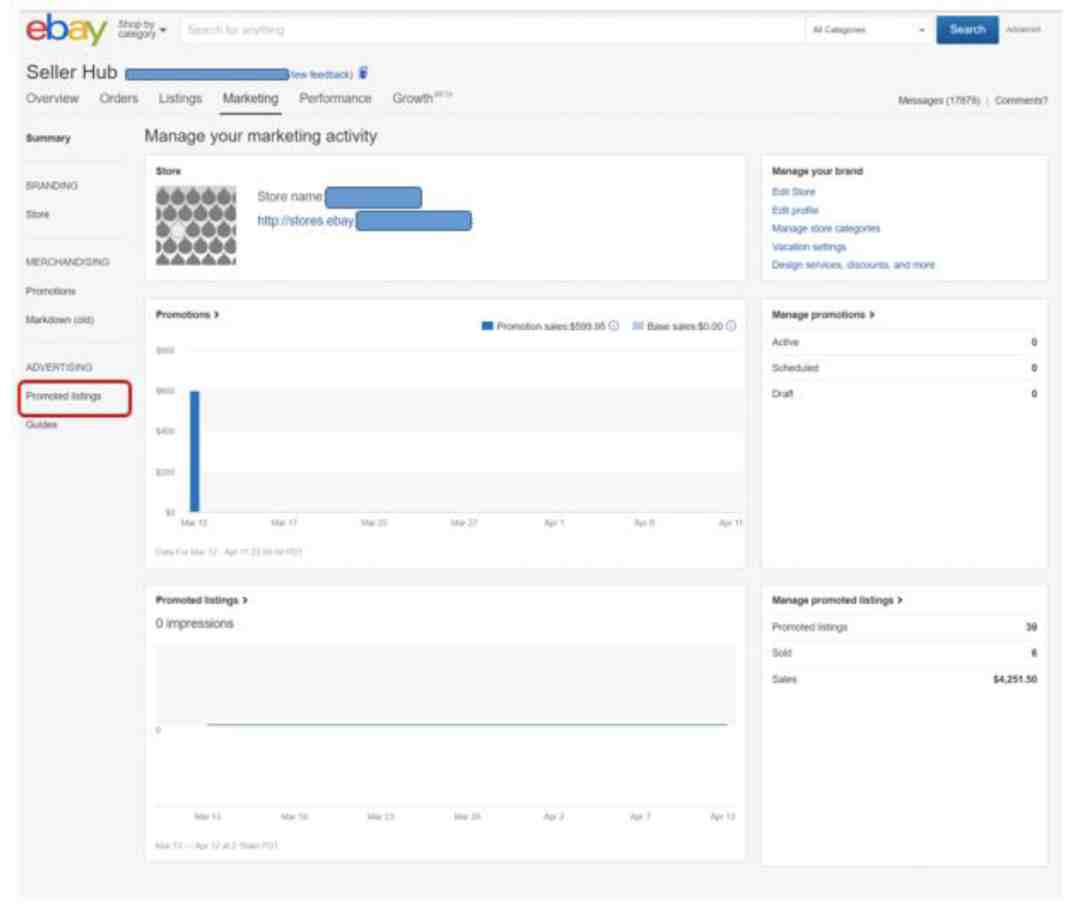The height and width of the screenshot is (912, 1080).
Task: Click the blue bar in Promotions chart
Action: 194,451
